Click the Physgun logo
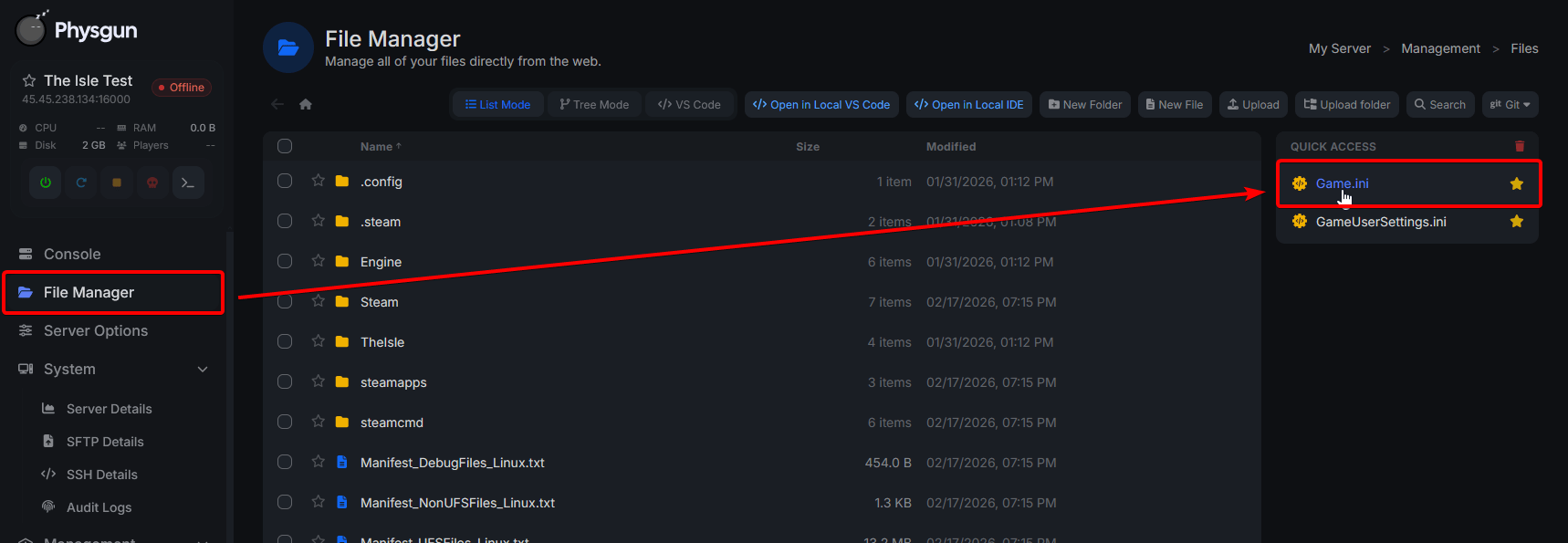 pos(77,29)
